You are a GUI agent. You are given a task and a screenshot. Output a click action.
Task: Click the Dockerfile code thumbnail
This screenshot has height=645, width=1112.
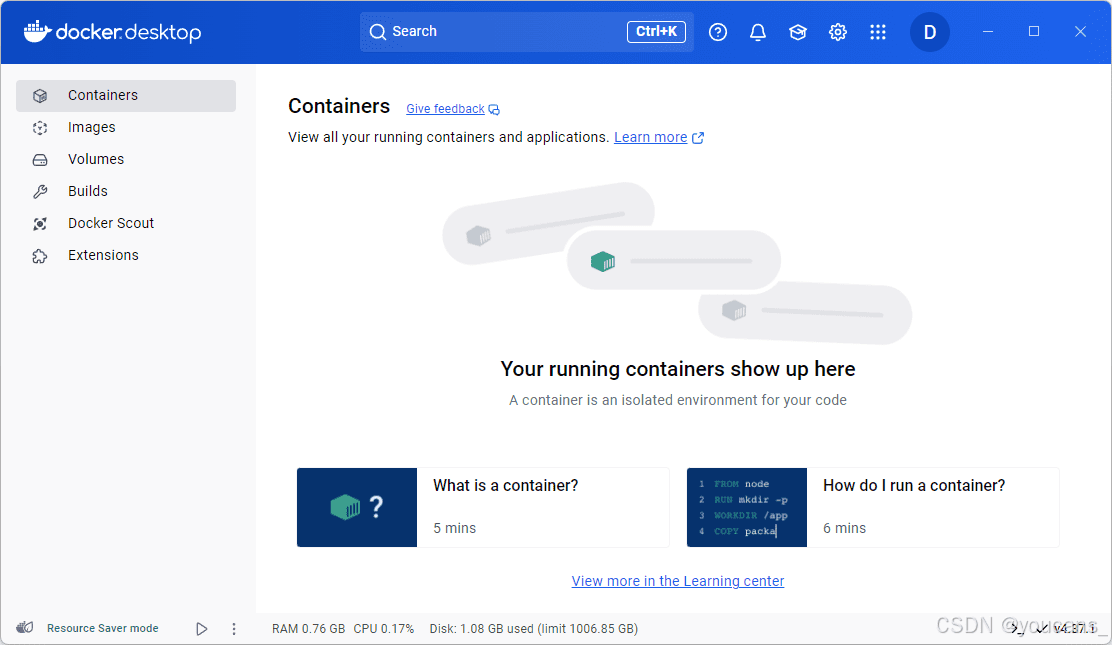[x=747, y=507]
